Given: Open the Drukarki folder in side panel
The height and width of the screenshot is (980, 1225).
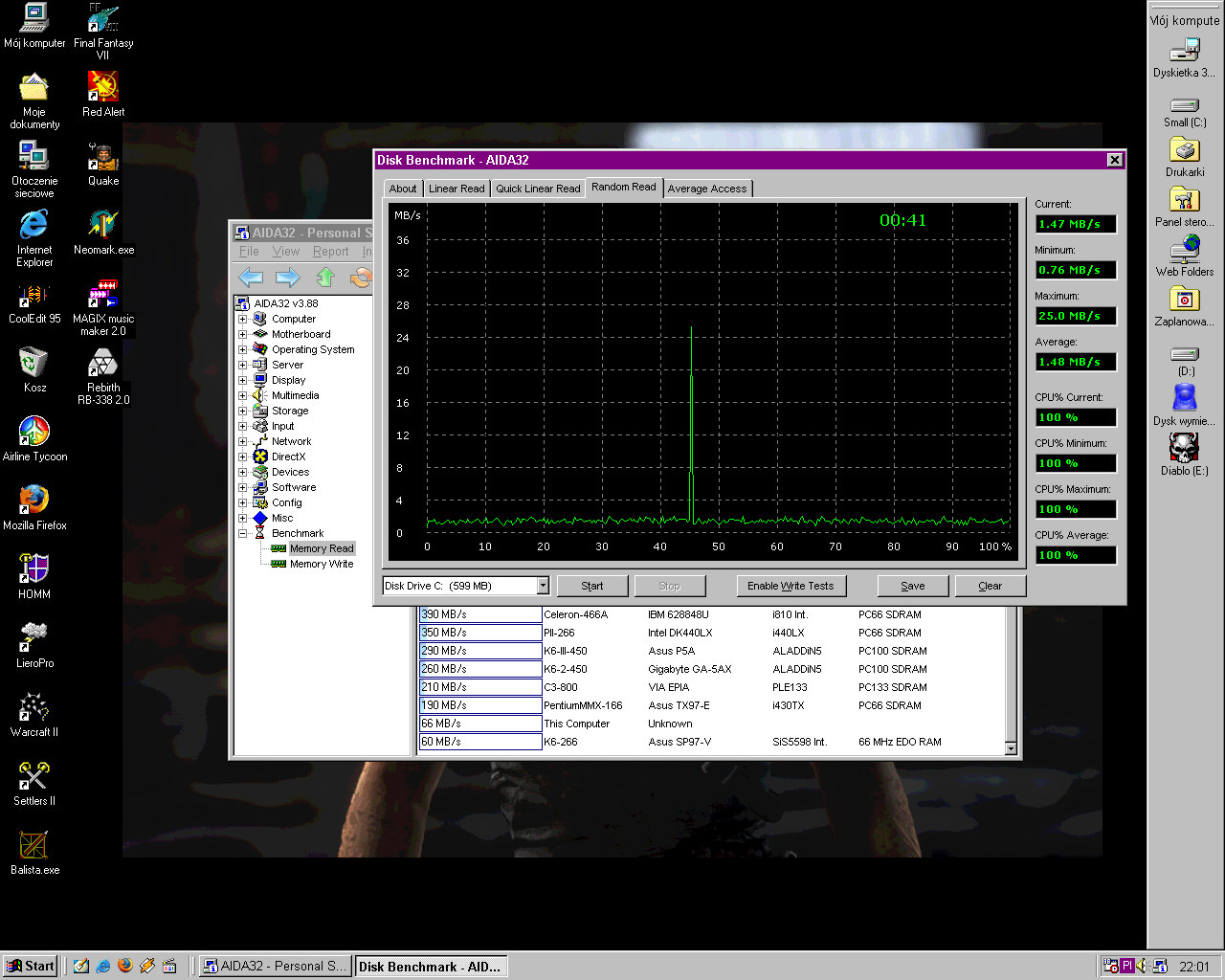Looking at the screenshot, I should click(x=1185, y=157).
